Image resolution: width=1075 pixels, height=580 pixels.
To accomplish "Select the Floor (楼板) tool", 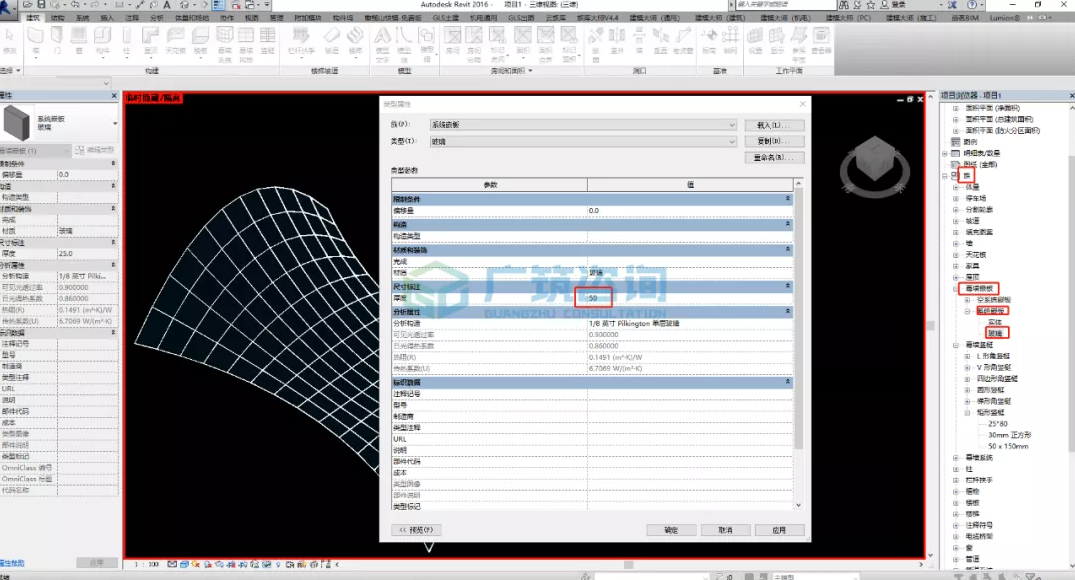I will tap(200, 40).
